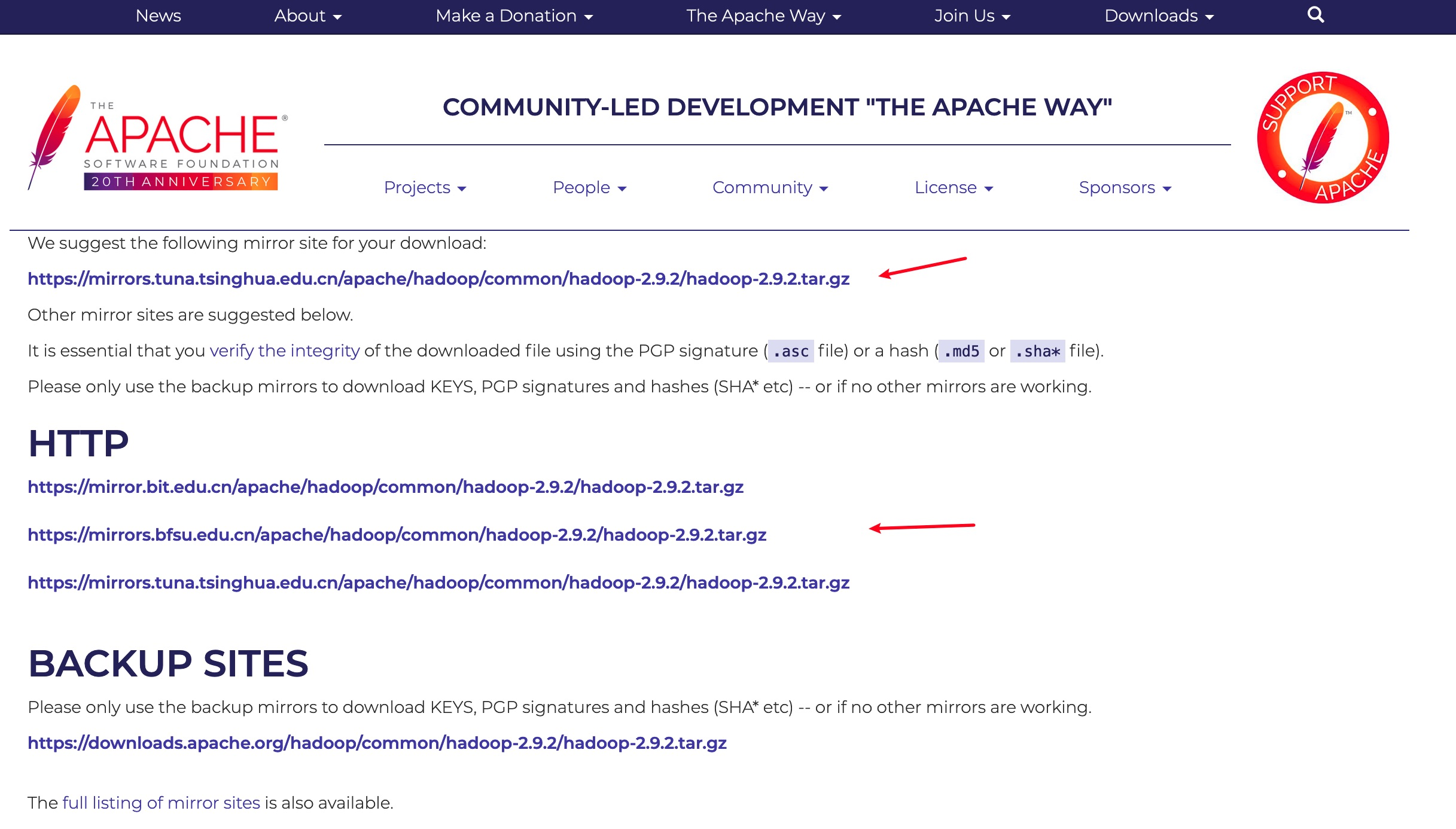The height and width of the screenshot is (829, 1456).
Task: Open the Projects dropdown
Action: tap(425, 187)
